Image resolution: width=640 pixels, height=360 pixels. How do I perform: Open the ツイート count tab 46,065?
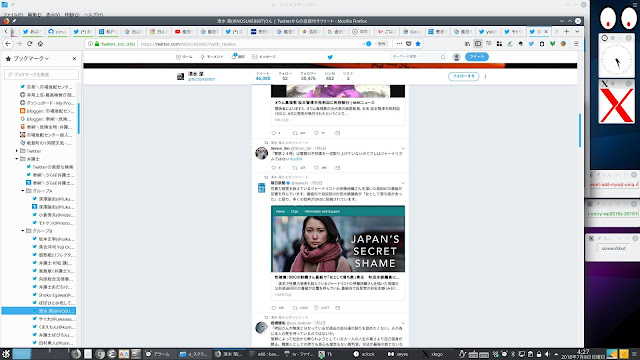(x=263, y=76)
